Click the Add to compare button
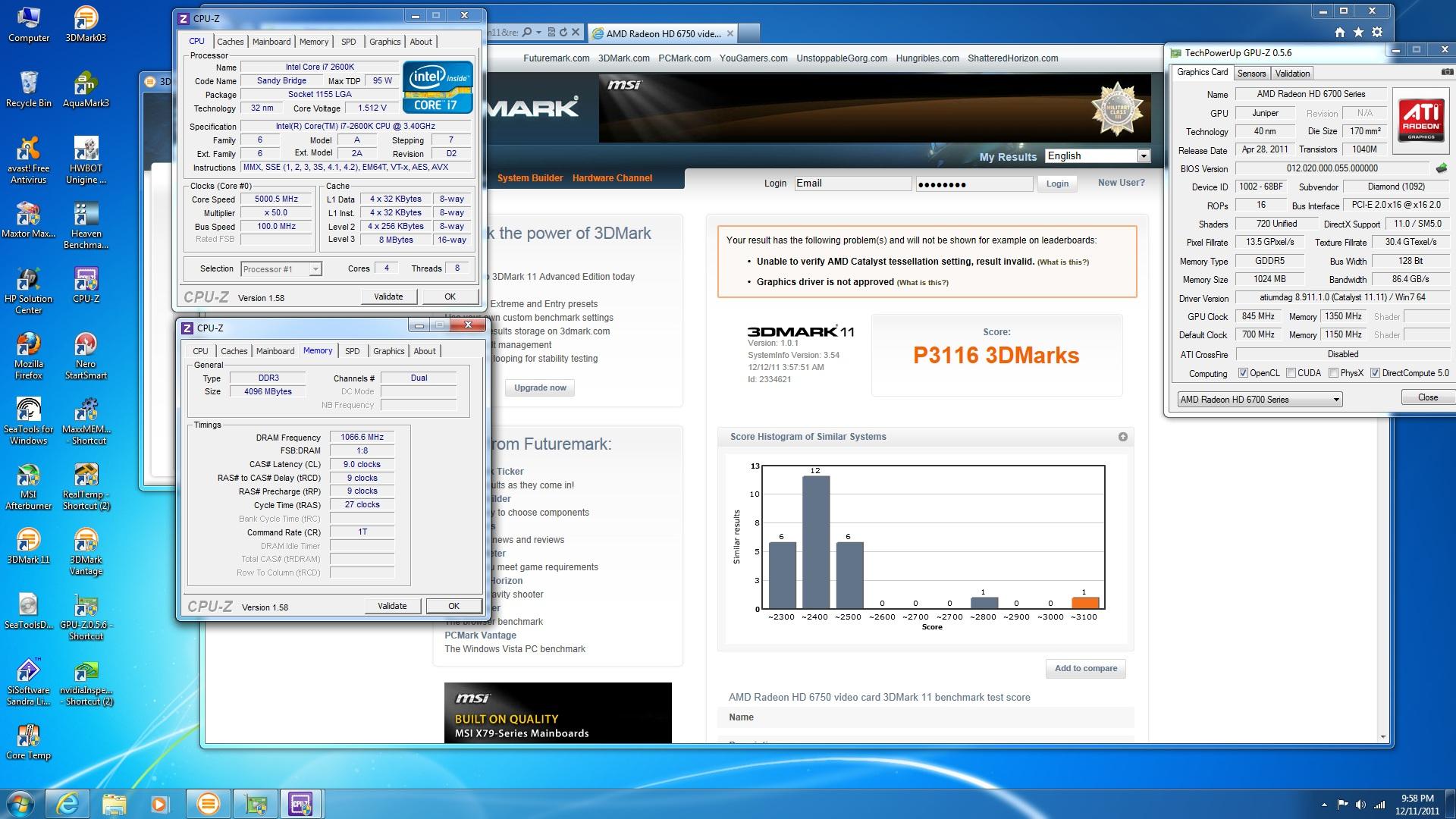 pos(1085,668)
